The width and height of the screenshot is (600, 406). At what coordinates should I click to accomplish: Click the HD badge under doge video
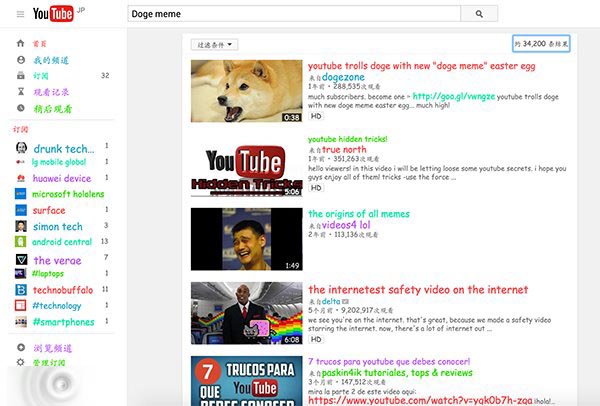click(x=316, y=116)
